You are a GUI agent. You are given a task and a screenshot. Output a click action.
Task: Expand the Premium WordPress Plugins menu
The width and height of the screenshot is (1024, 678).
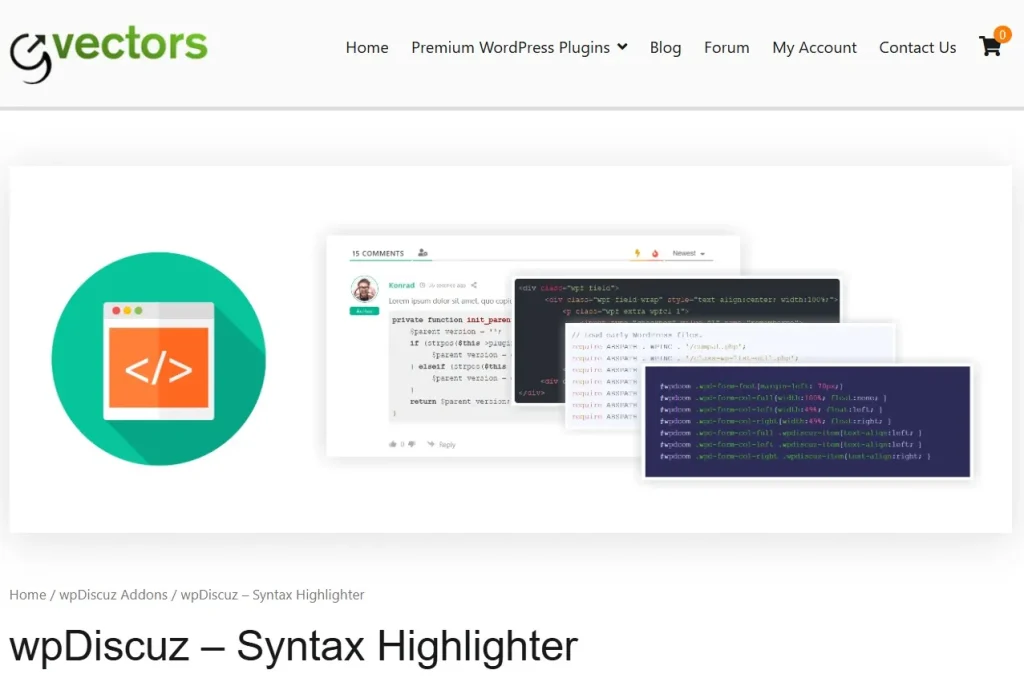[x=518, y=47]
